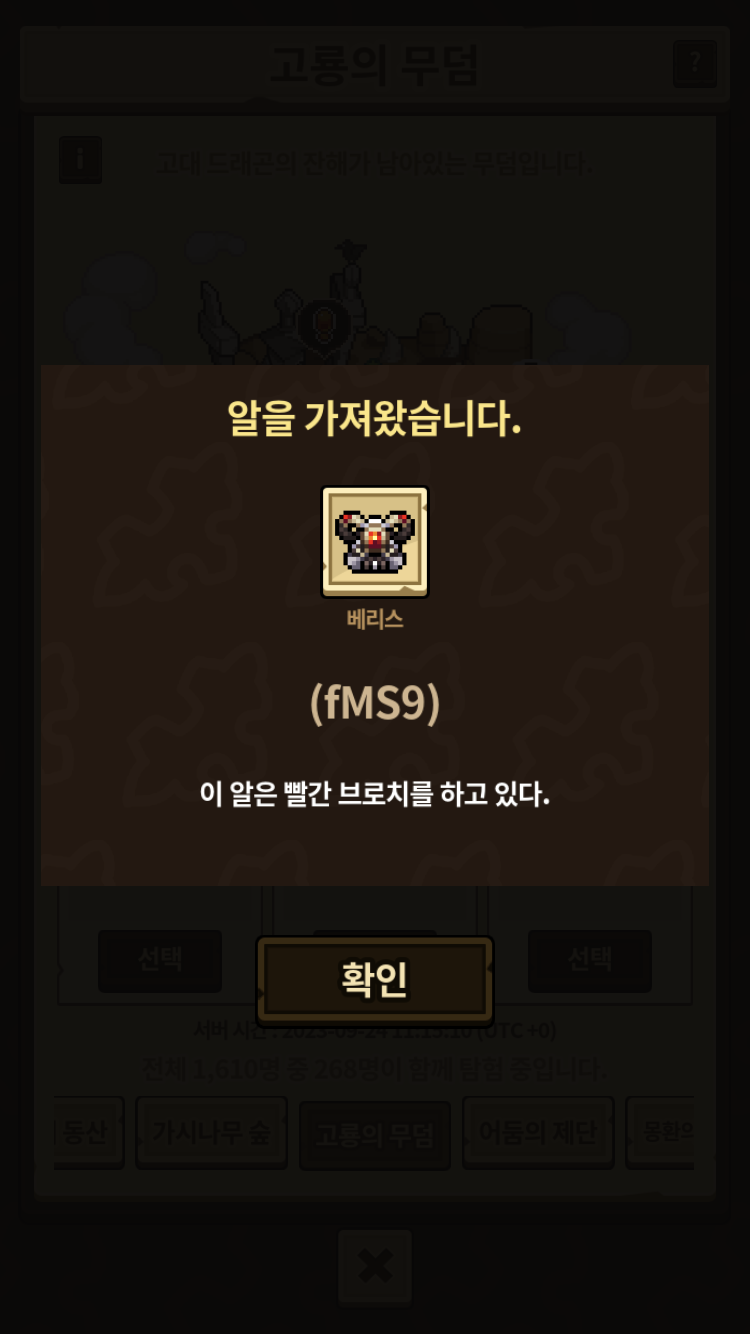This screenshot has width=750, height=1334.
Task: Tap the info "i" icon
Action: [80, 160]
